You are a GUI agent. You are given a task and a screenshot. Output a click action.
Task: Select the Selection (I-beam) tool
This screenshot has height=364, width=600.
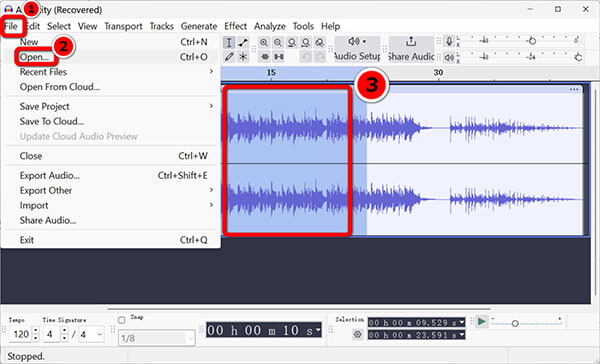[x=229, y=42]
